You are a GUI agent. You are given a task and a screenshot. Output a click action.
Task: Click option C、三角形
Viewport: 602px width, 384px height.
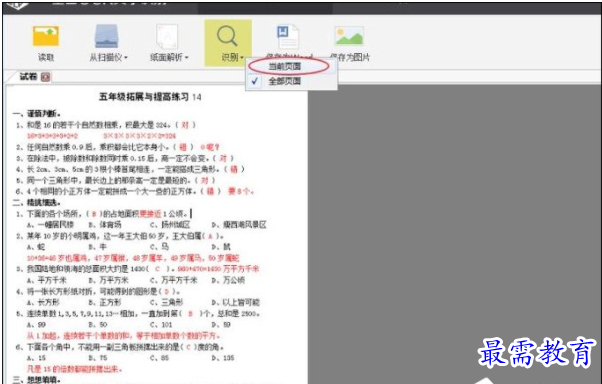166,303
